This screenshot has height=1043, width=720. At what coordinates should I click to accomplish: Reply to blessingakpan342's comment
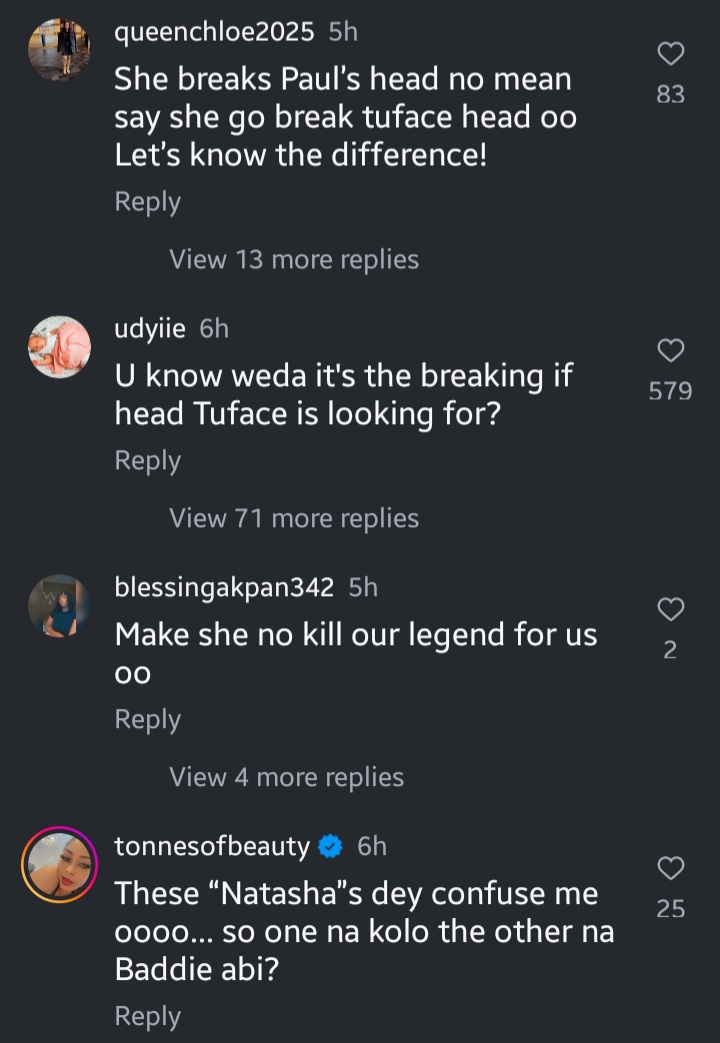tap(148, 719)
